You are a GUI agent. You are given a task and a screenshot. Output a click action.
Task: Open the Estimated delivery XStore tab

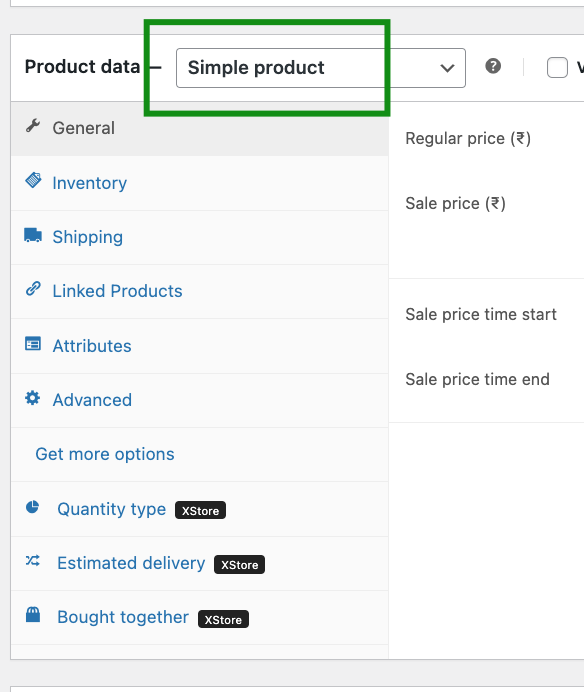(x=200, y=564)
